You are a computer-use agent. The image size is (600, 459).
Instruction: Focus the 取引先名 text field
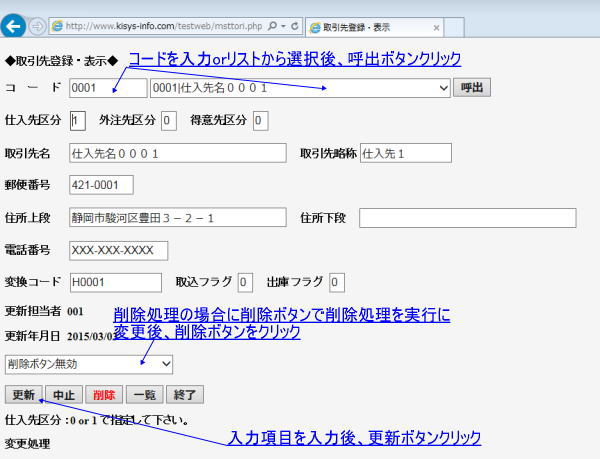point(179,154)
